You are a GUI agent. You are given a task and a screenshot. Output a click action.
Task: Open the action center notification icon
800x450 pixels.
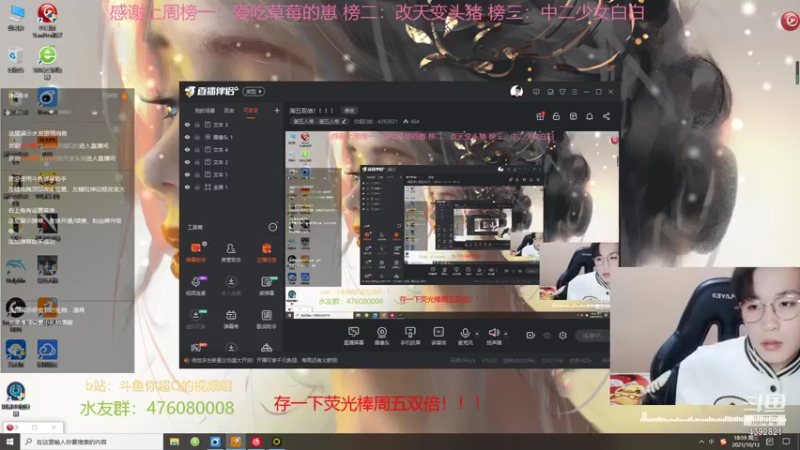[x=786, y=441]
